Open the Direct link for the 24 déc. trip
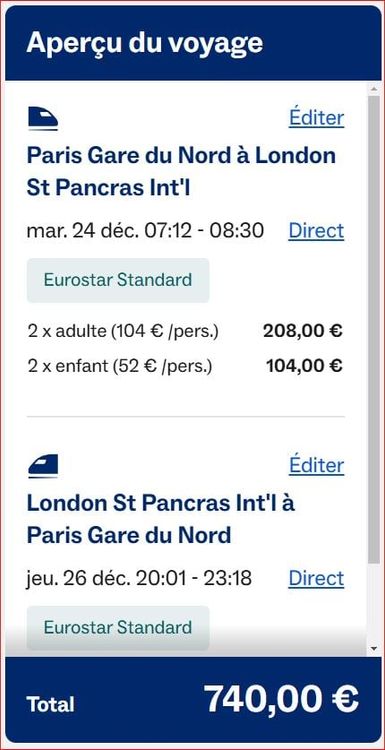This screenshot has width=385, height=750. click(x=316, y=231)
